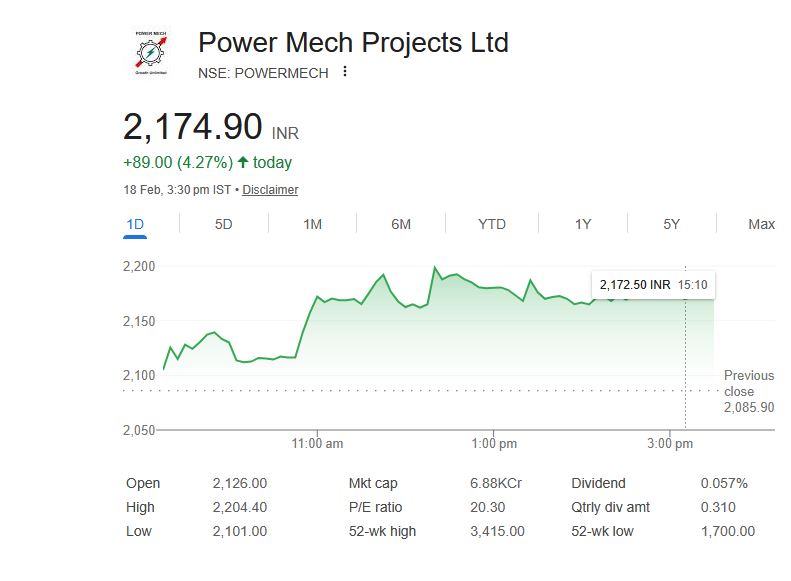Click the 11:00 am axis label

[x=318, y=443]
